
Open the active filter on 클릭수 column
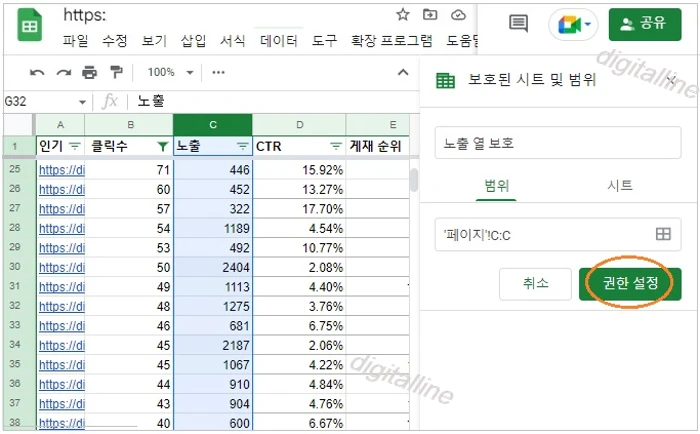163,146
